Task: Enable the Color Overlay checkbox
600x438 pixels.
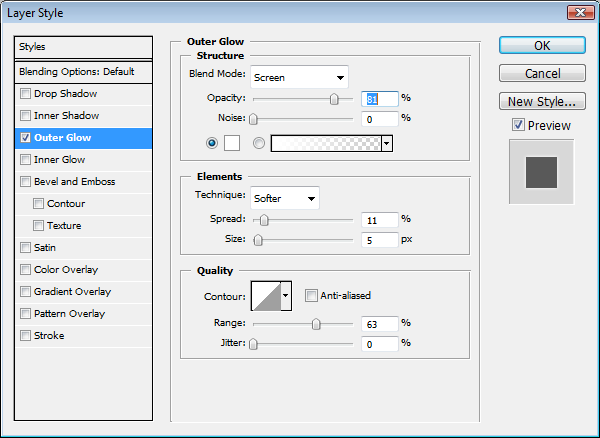Action: click(25, 270)
